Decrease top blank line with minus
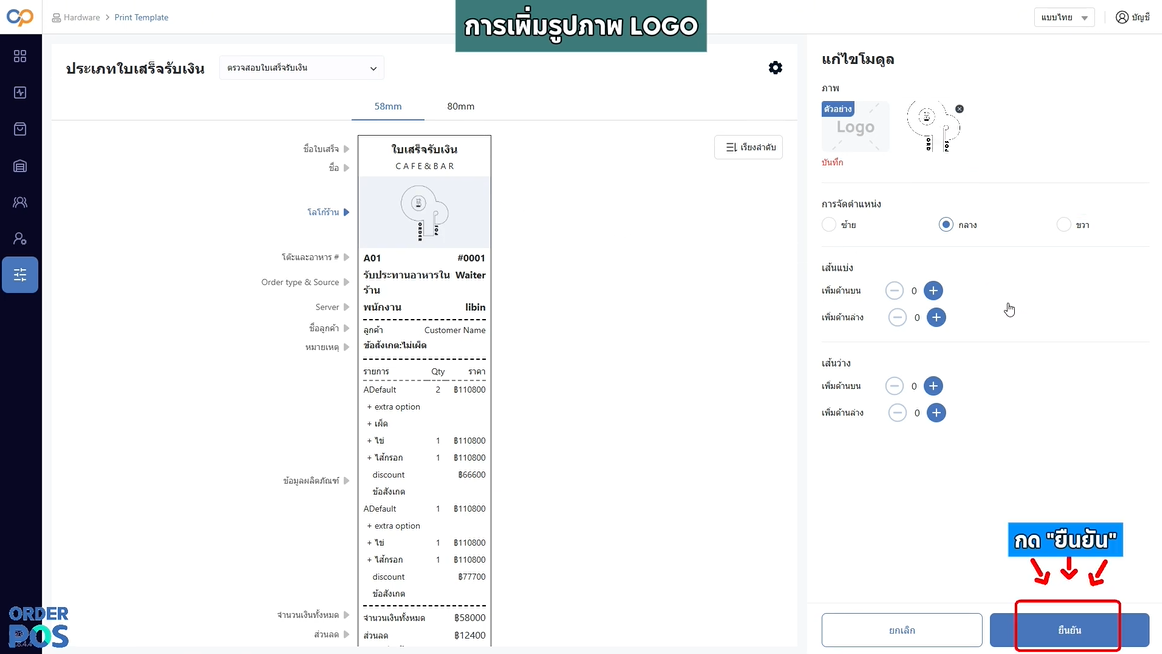1162x654 pixels. [894, 386]
